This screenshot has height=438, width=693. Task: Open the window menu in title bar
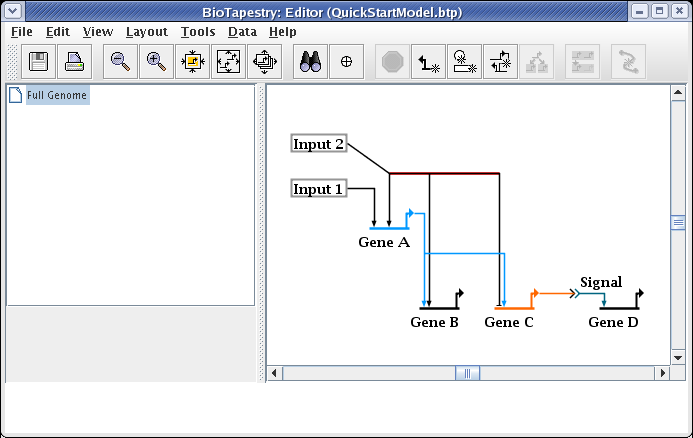tap(13, 10)
